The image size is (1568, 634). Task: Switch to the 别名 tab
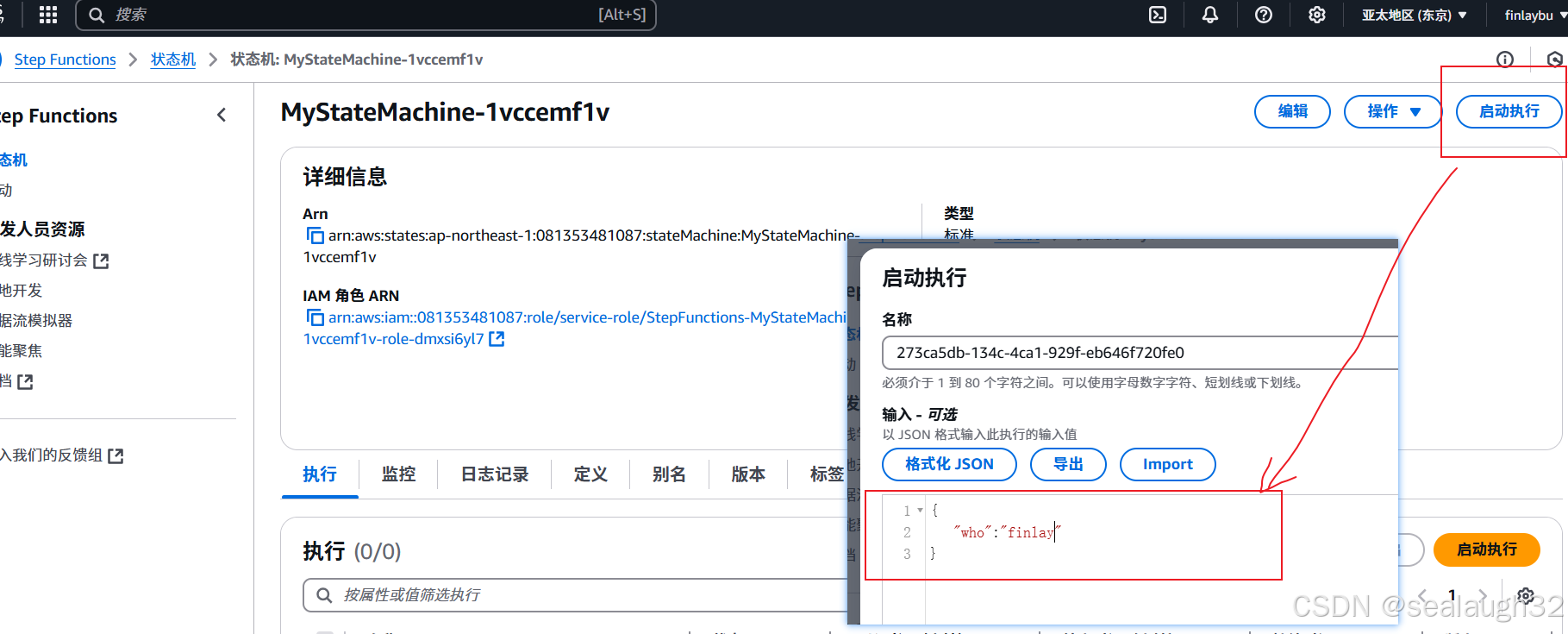[669, 474]
